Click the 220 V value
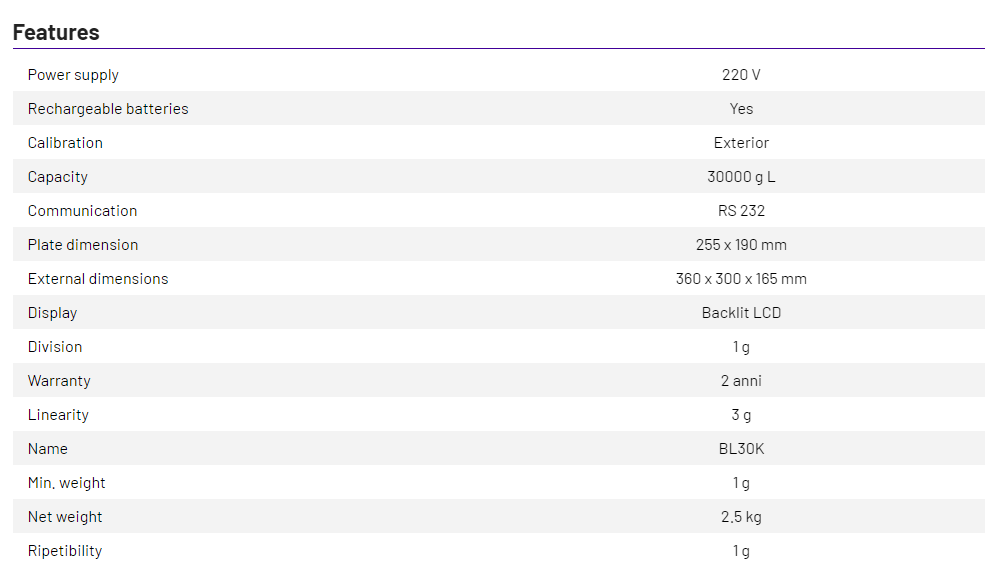This screenshot has height=581, width=995. pos(741,75)
